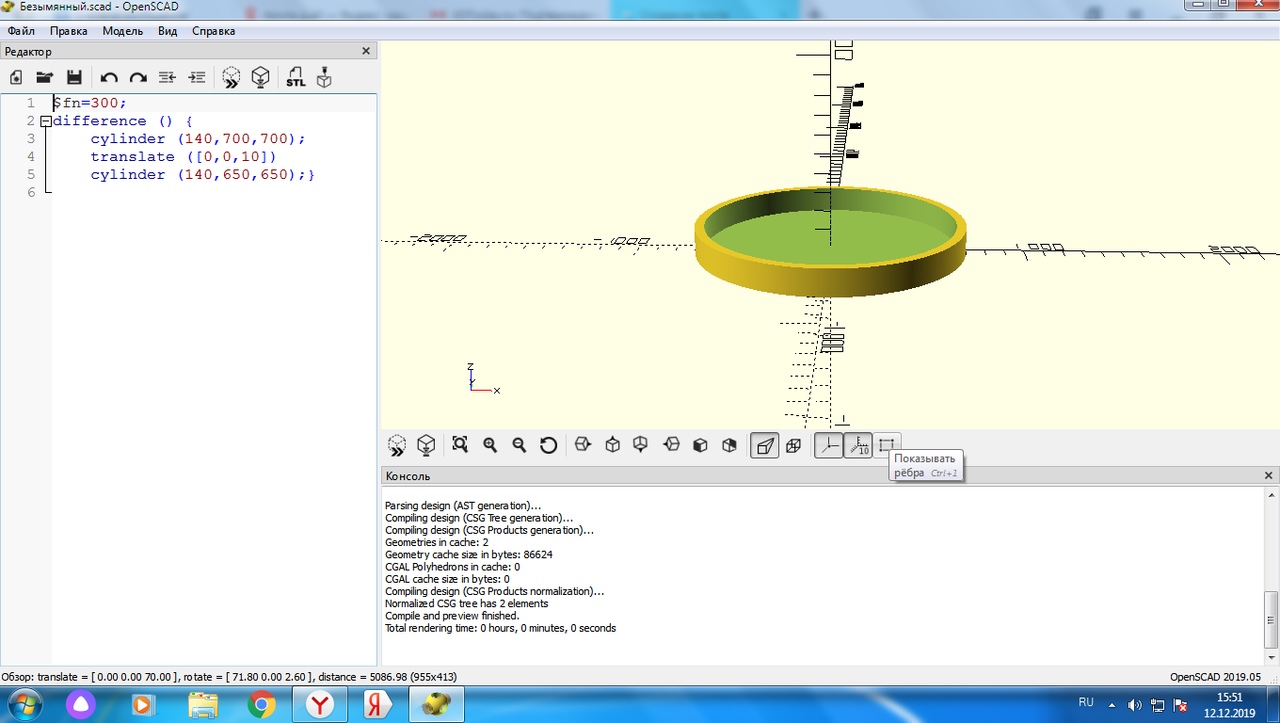Open Google Chrome from the taskbar
The width and height of the screenshot is (1280, 723).
pos(262,704)
